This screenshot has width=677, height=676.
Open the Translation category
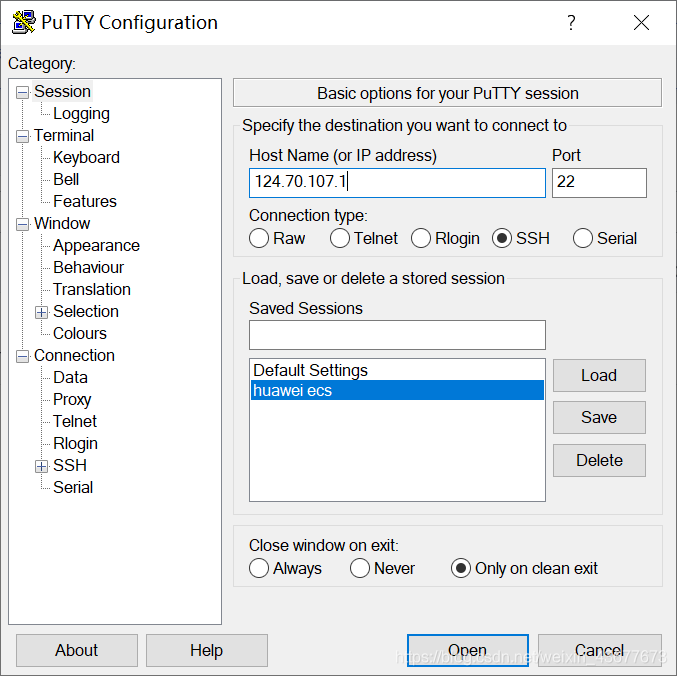click(92, 290)
